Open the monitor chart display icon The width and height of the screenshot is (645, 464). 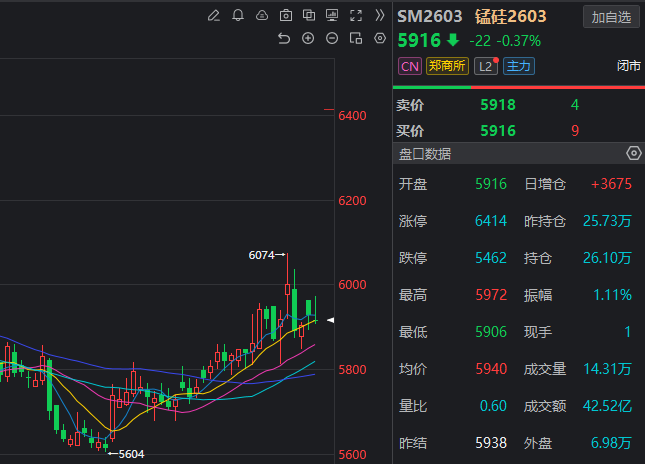tap(332, 16)
